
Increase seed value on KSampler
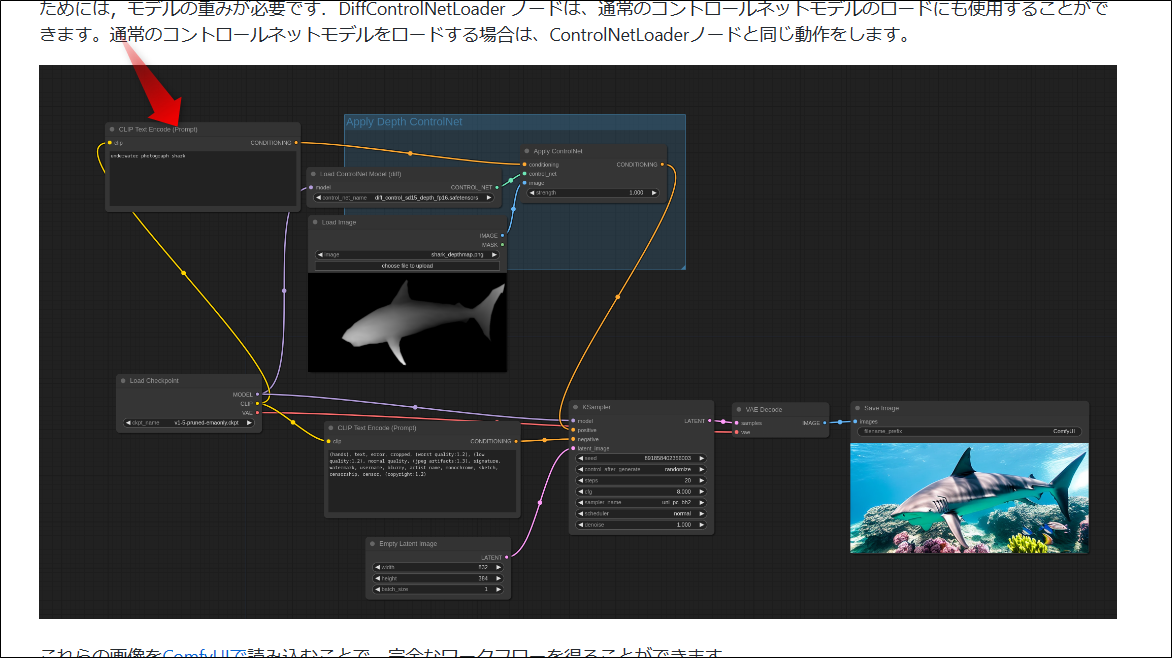[x=701, y=458]
